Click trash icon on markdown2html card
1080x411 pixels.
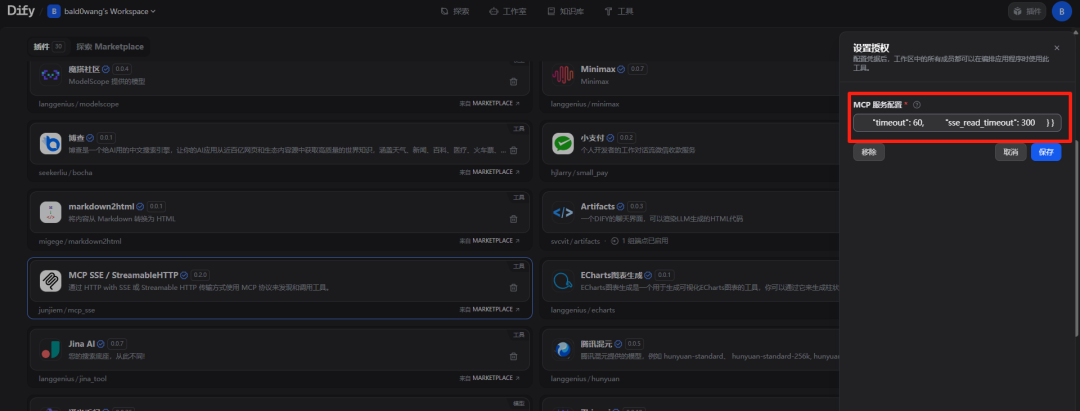tap(514, 219)
